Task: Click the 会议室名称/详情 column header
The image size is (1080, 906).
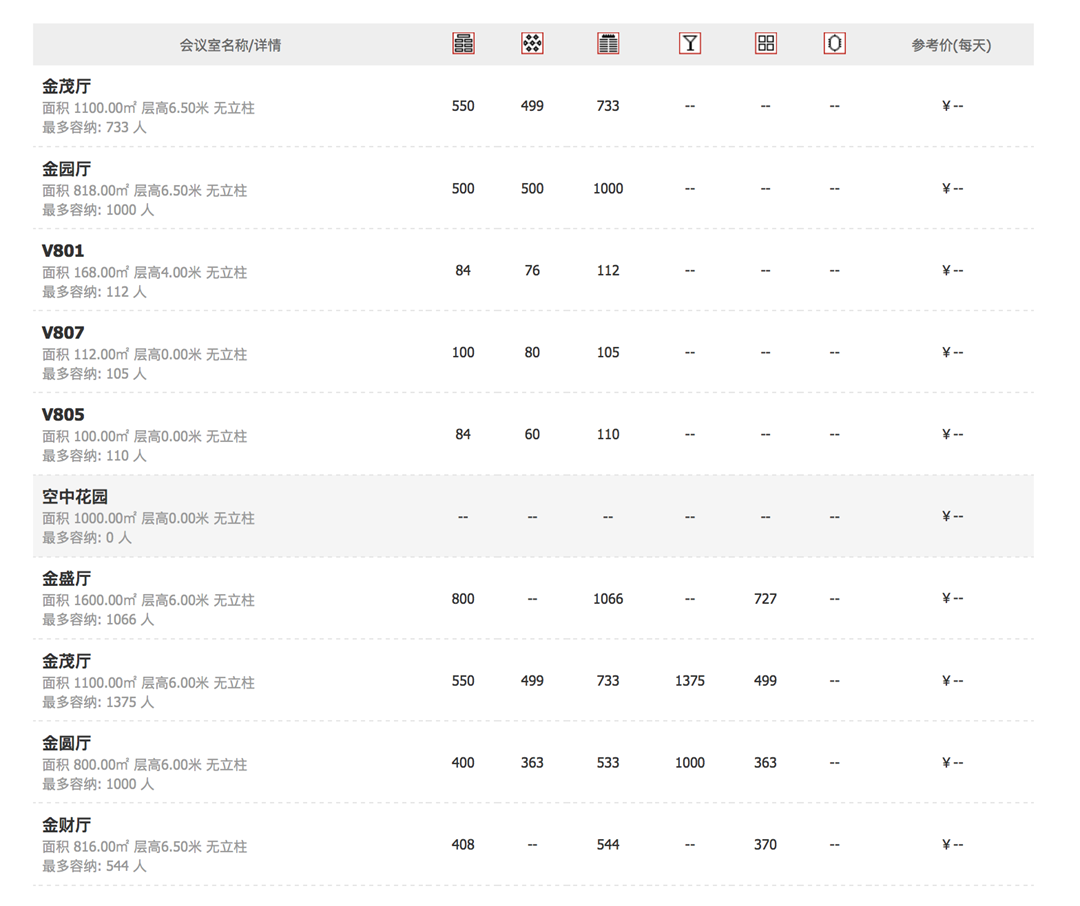Action: 230,45
